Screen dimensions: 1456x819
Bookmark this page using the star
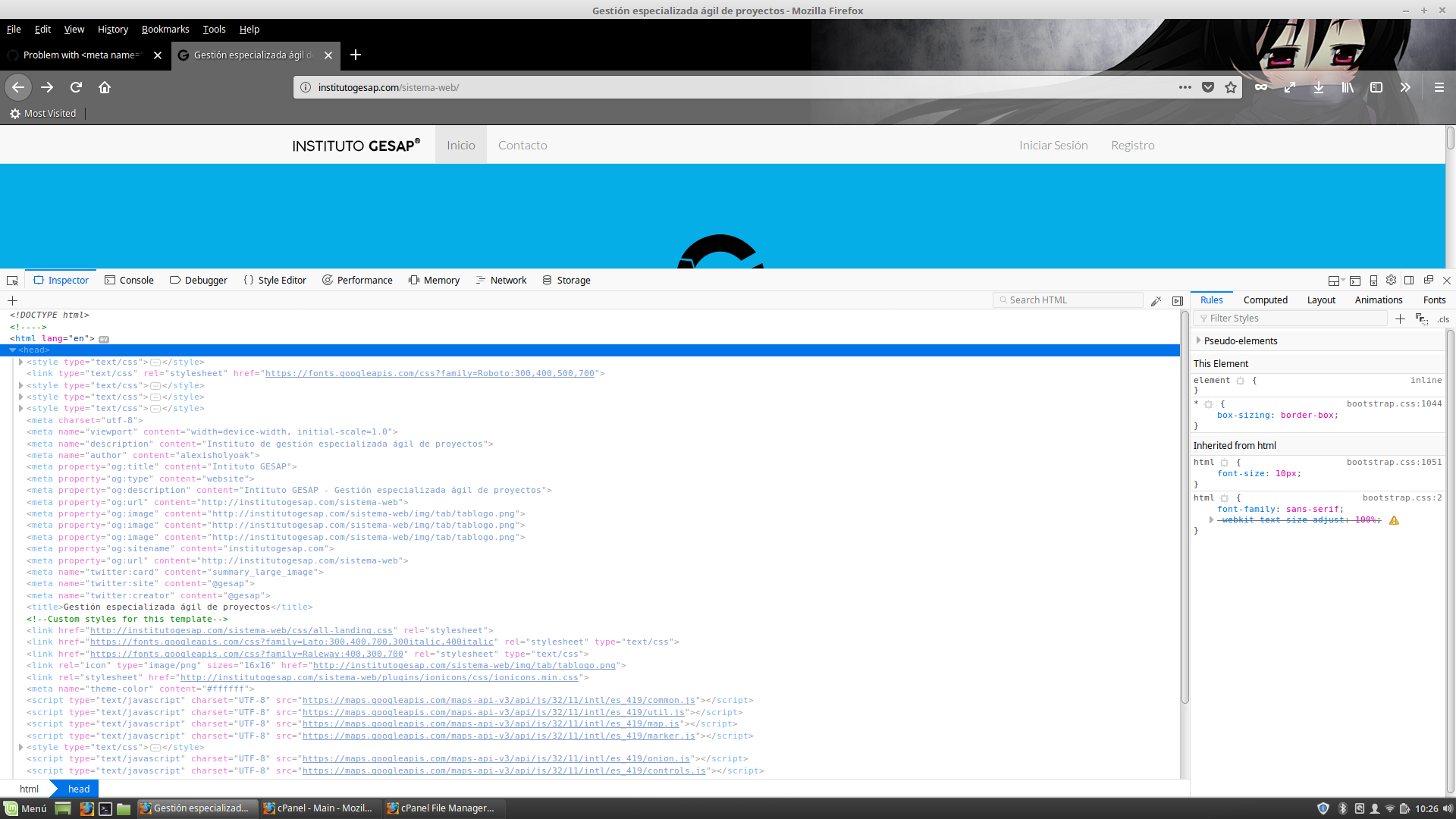(1231, 87)
